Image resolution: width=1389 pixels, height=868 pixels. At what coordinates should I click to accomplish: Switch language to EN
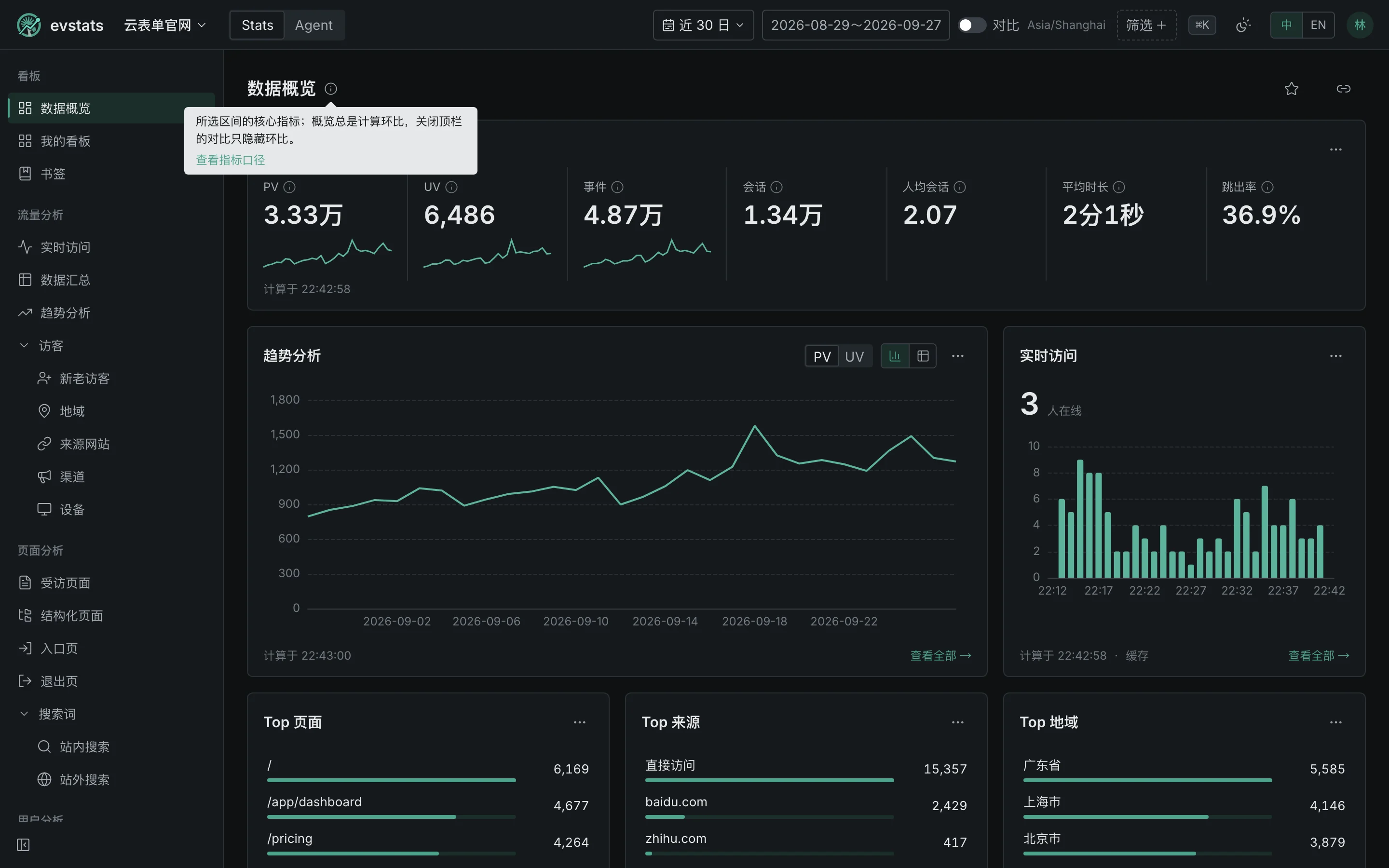click(x=1319, y=25)
